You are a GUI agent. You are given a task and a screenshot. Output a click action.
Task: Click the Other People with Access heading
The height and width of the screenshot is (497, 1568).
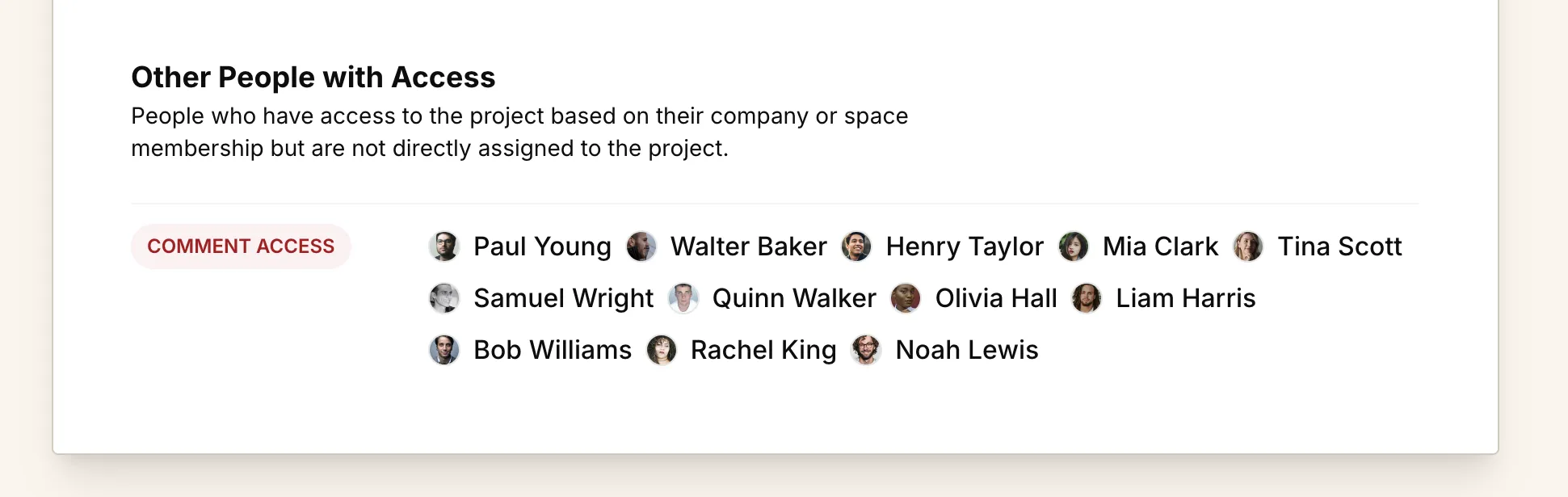pyautogui.click(x=313, y=77)
